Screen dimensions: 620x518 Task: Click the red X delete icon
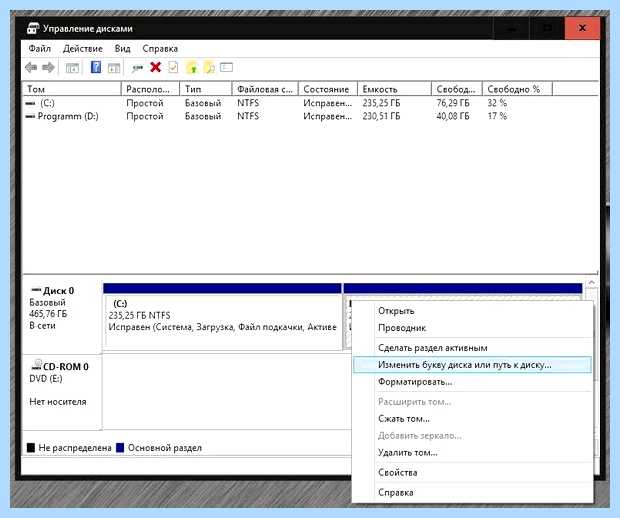[x=156, y=67]
